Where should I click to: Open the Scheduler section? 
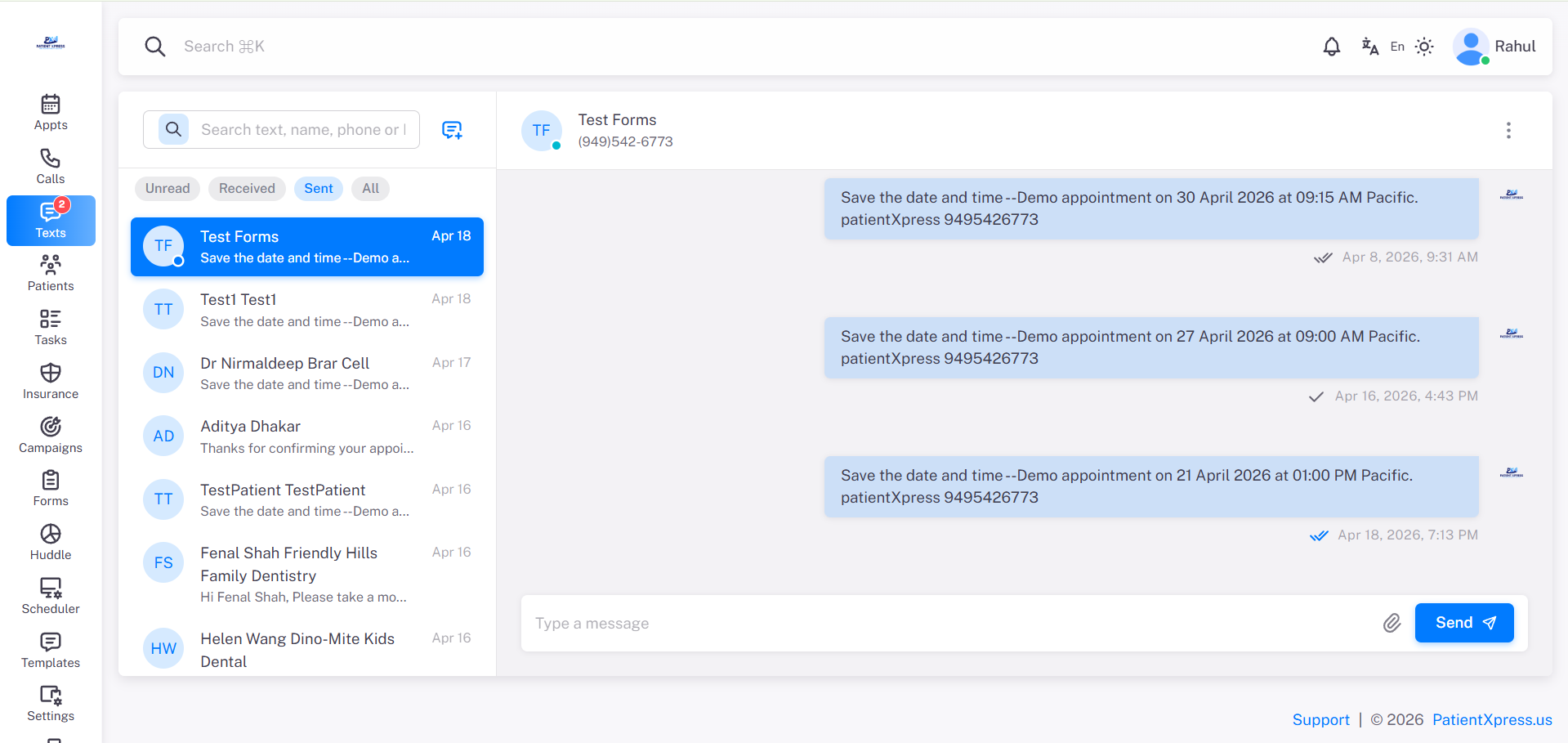click(x=50, y=595)
